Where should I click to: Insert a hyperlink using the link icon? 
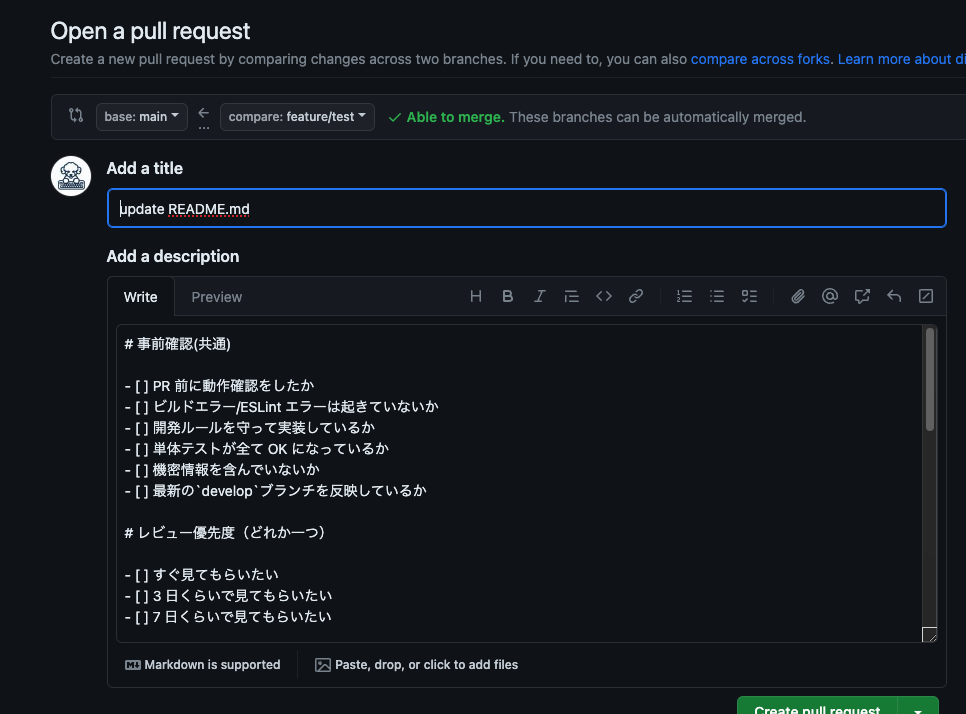click(x=635, y=296)
